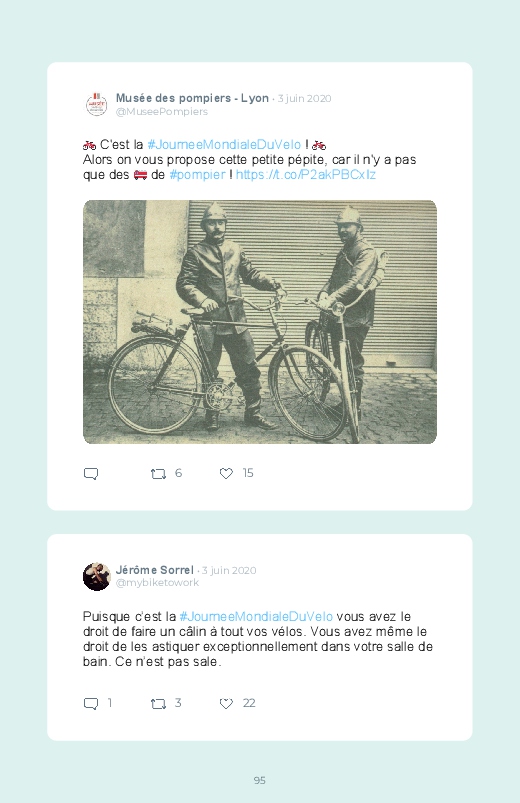This screenshot has width=520, height=803.
Task: Open the #JourneeMondialeDuVelo hashtag in first tweet
Action: pos(224,145)
